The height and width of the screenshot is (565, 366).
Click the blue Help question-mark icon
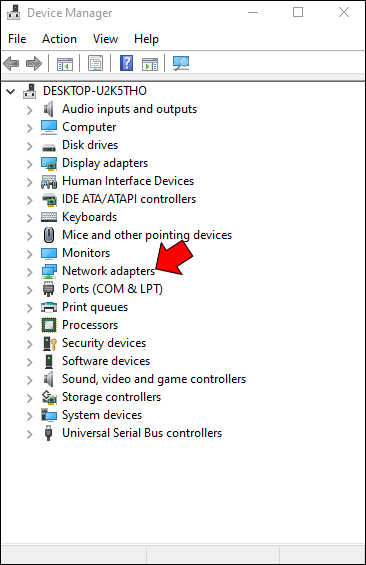(x=126, y=63)
